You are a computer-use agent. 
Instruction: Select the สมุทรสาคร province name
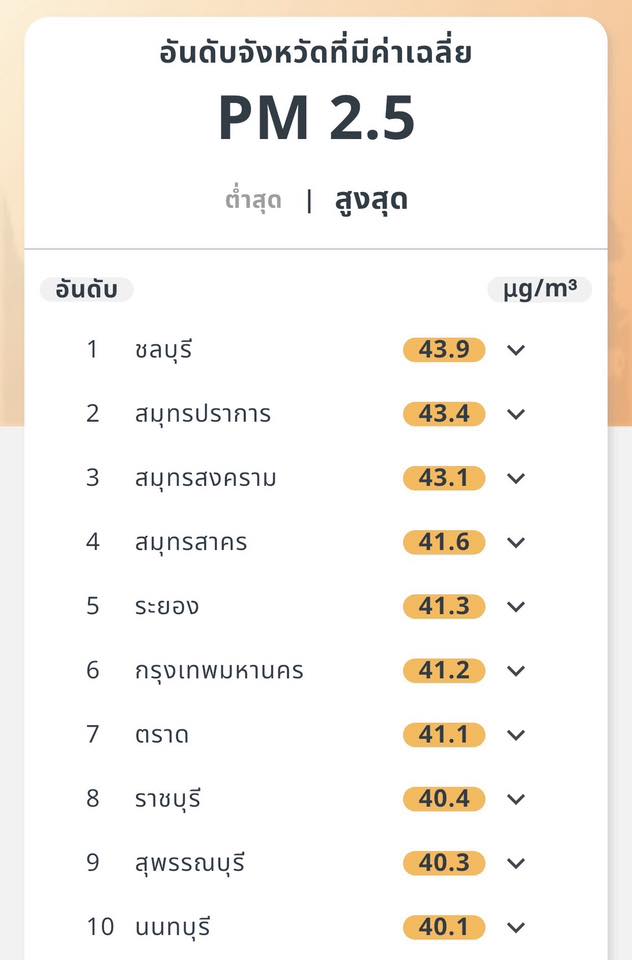click(x=190, y=542)
